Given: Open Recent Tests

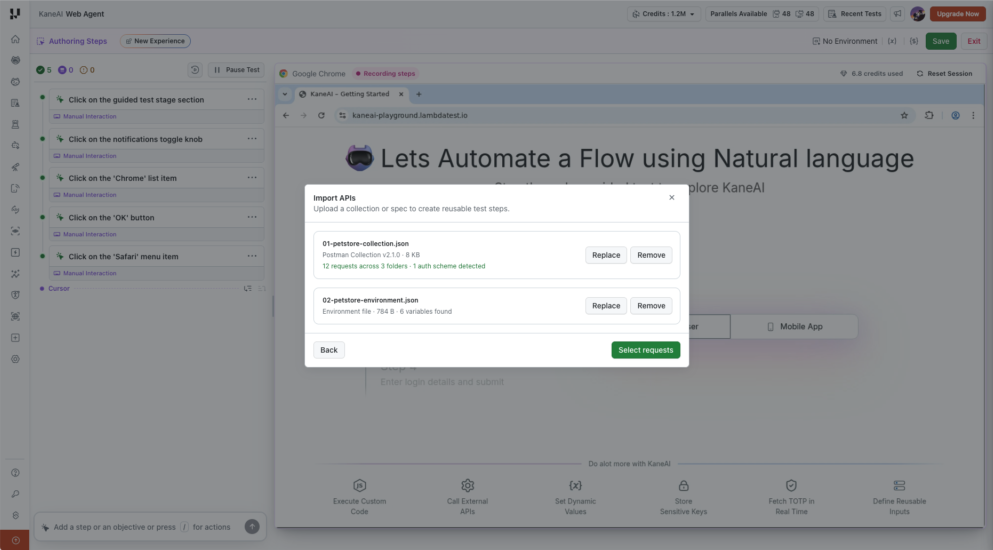Looking at the screenshot, I should point(854,14).
